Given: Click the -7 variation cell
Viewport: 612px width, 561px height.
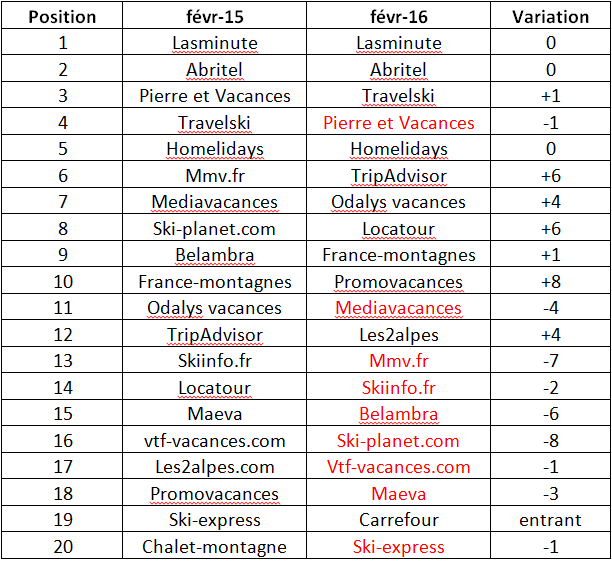Looking at the screenshot, I should [550, 360].
